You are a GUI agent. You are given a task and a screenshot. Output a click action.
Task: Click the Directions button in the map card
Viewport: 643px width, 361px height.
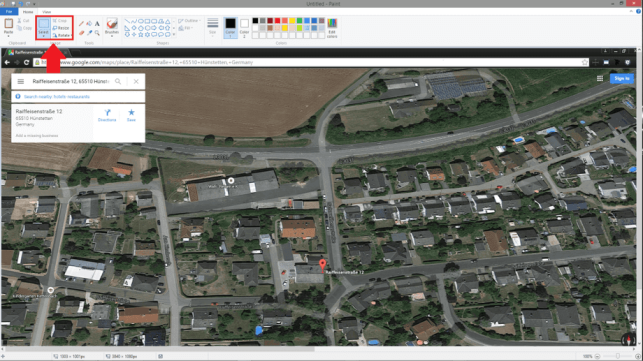pos(107,115)
